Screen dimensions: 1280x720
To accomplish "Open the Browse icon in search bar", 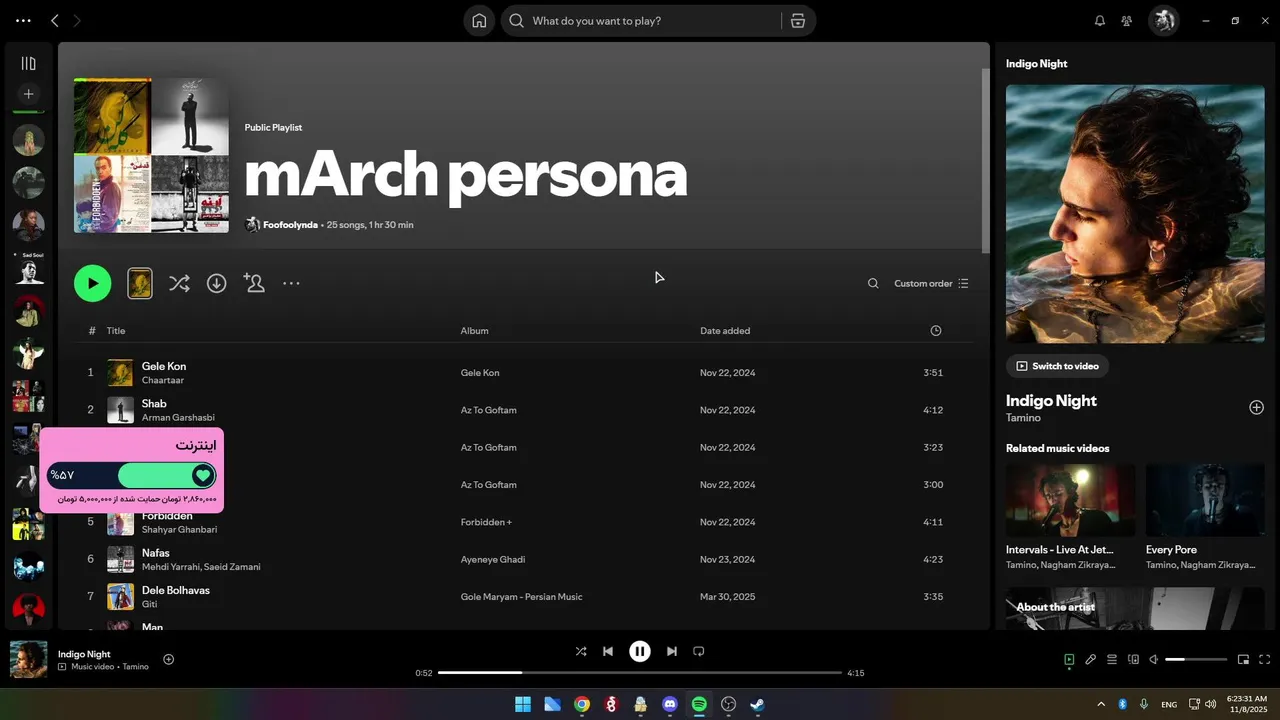I will 797,21.
